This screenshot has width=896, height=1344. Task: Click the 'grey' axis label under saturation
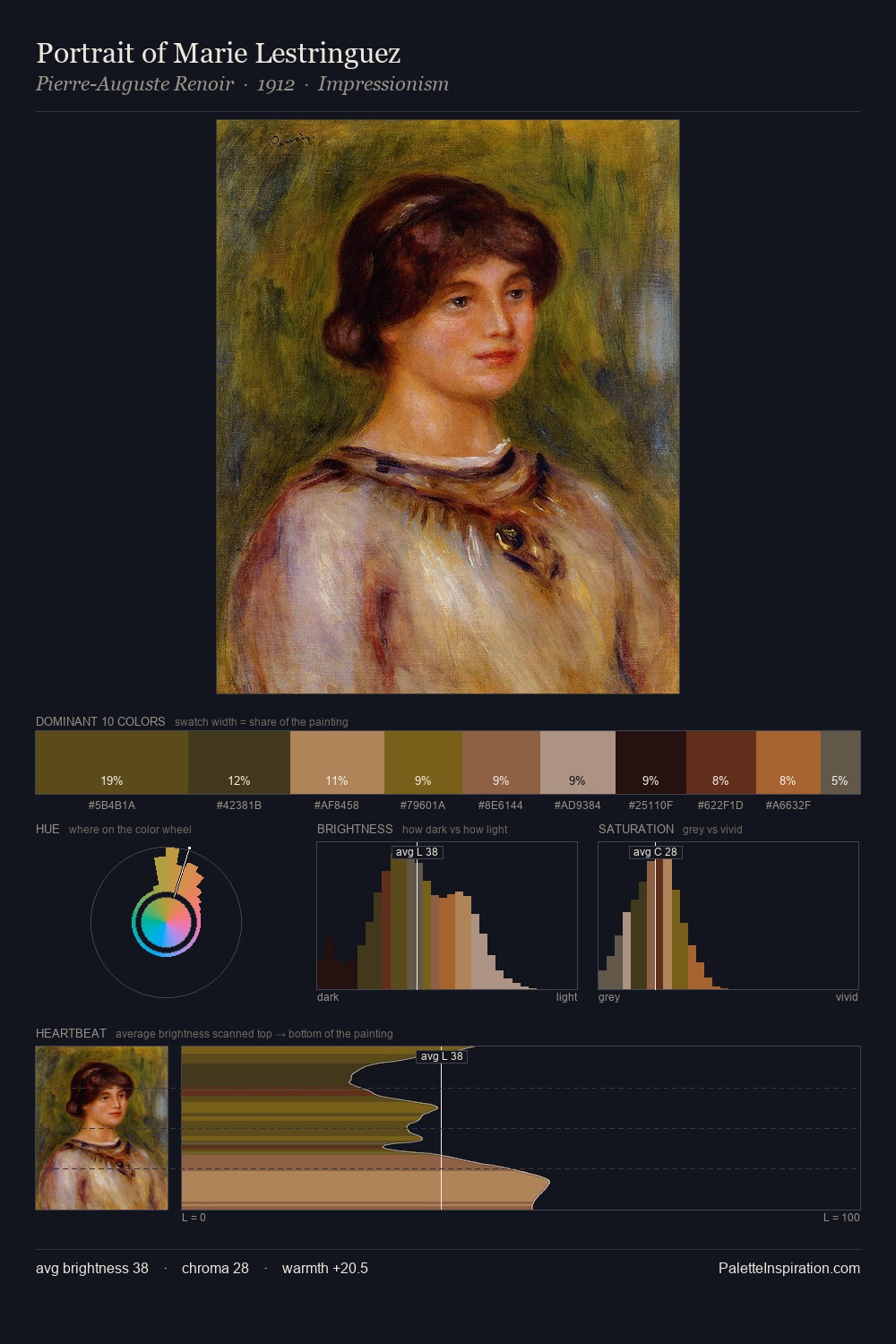[x=609, y=997]
